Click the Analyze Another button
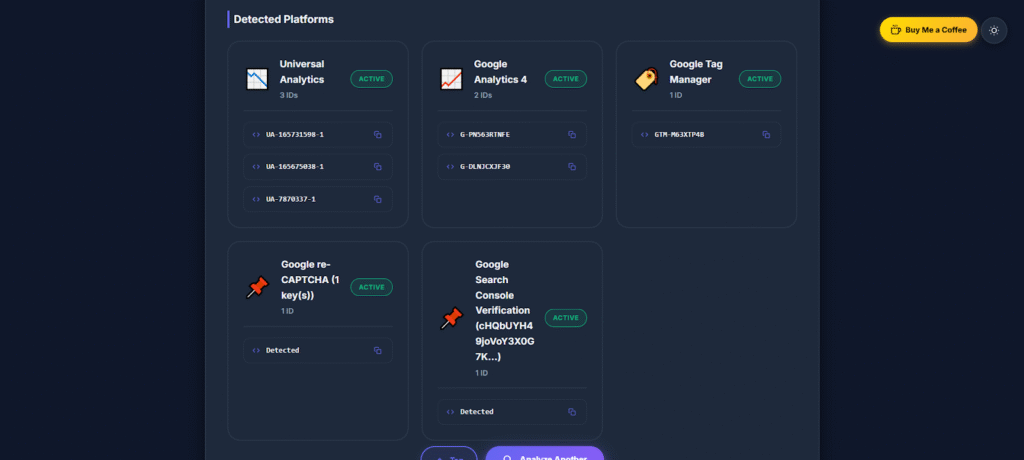 [x=545, y=455]
